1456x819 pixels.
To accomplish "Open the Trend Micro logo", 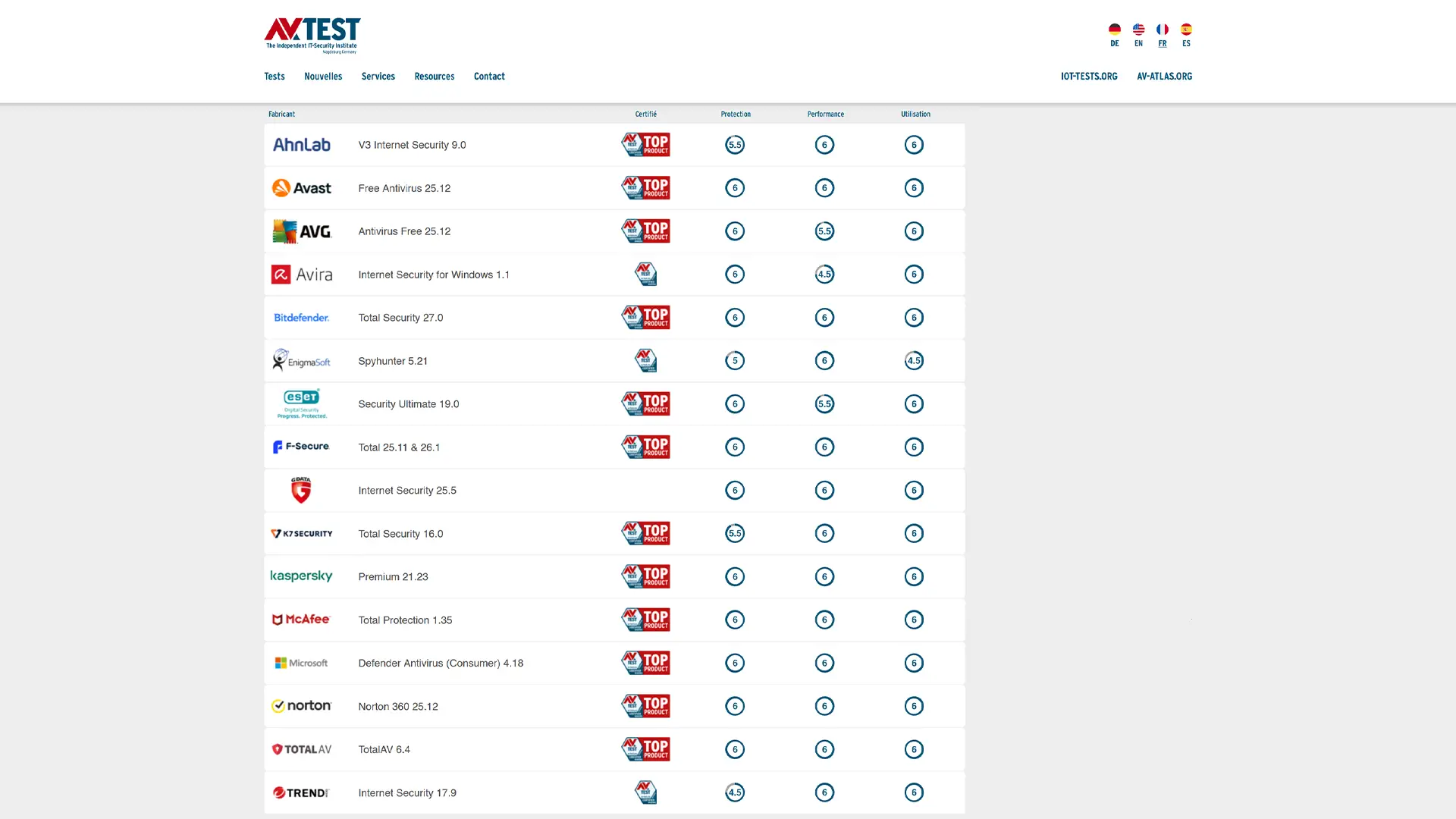I will pos(301,792).
